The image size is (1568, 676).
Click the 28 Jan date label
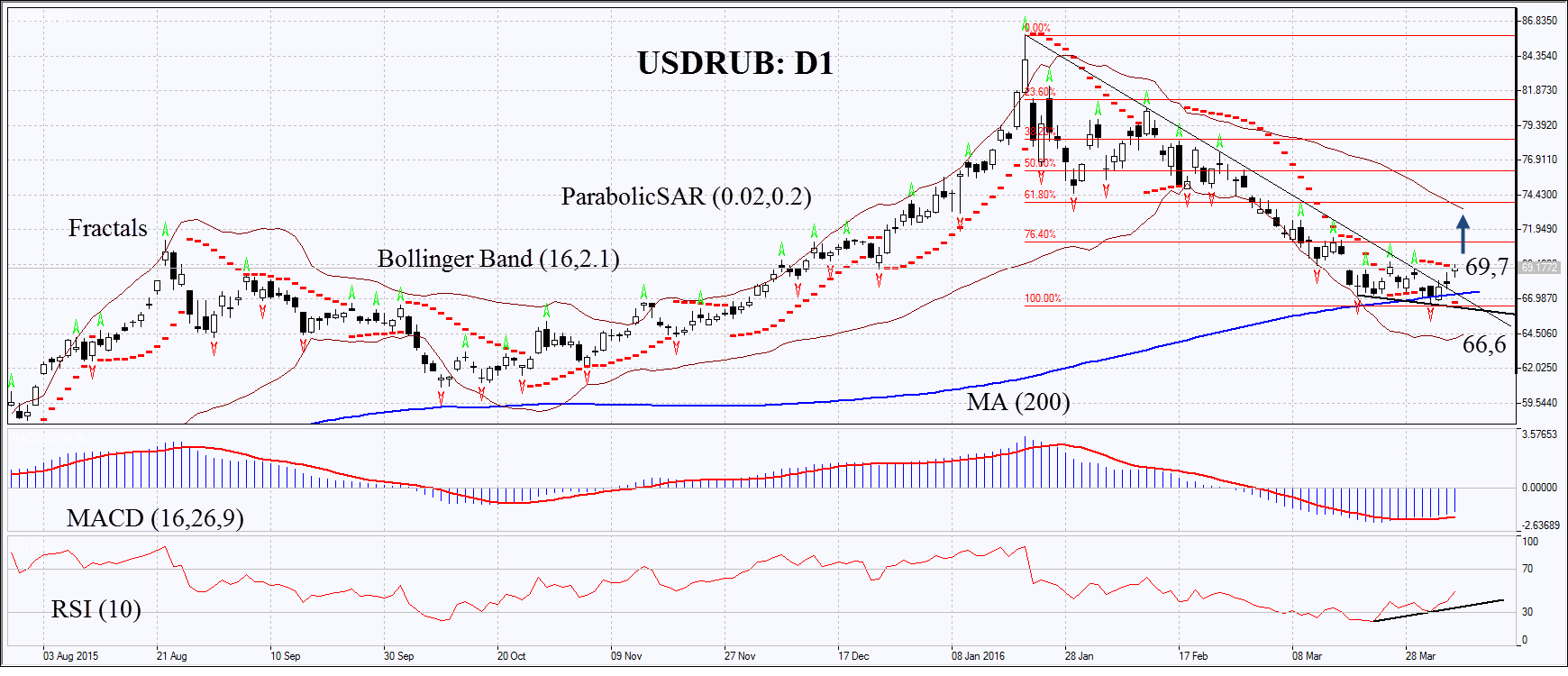coord(1079,656)
